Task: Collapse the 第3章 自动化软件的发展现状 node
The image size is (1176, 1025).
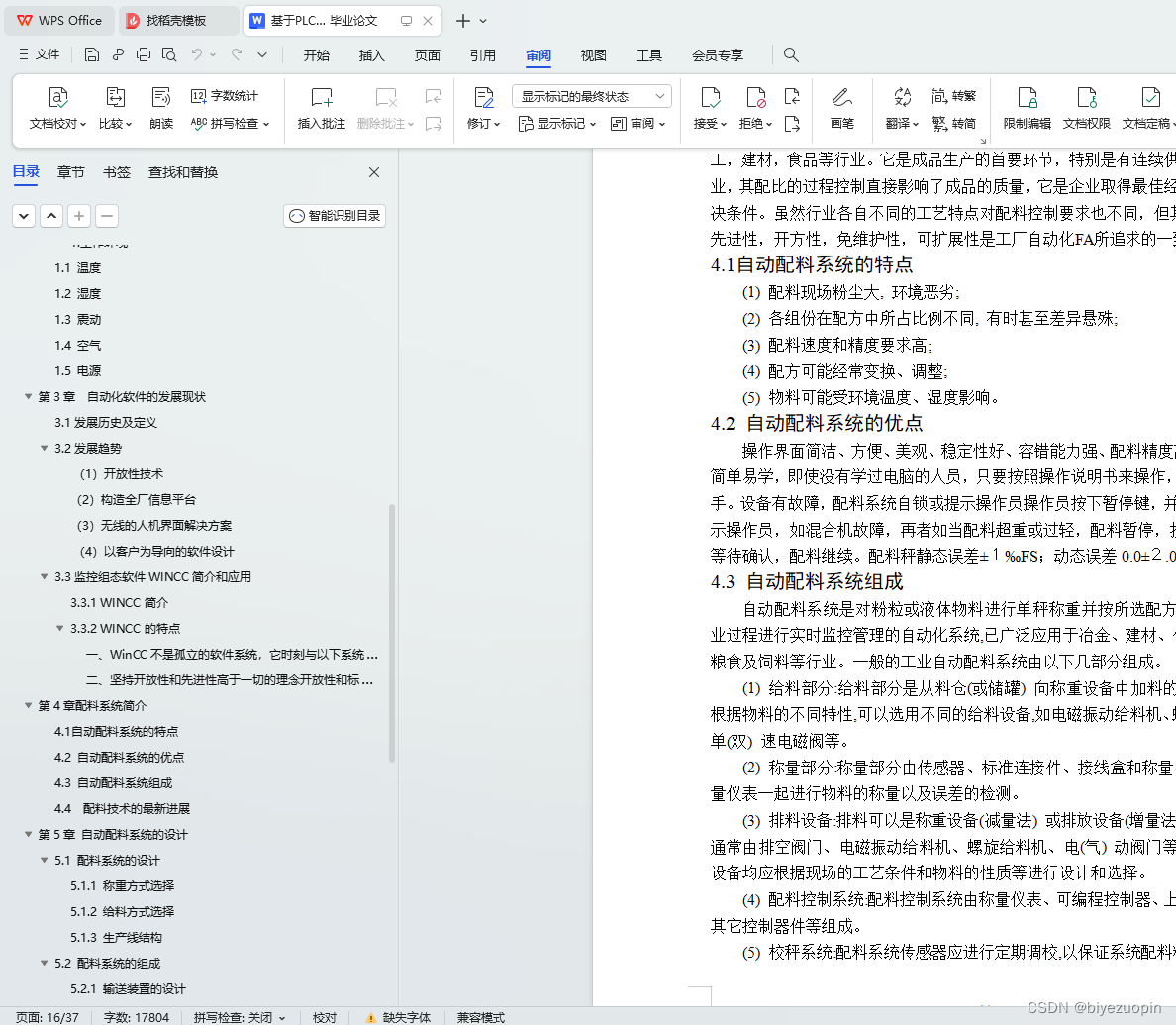Action: tap(28, 396)
